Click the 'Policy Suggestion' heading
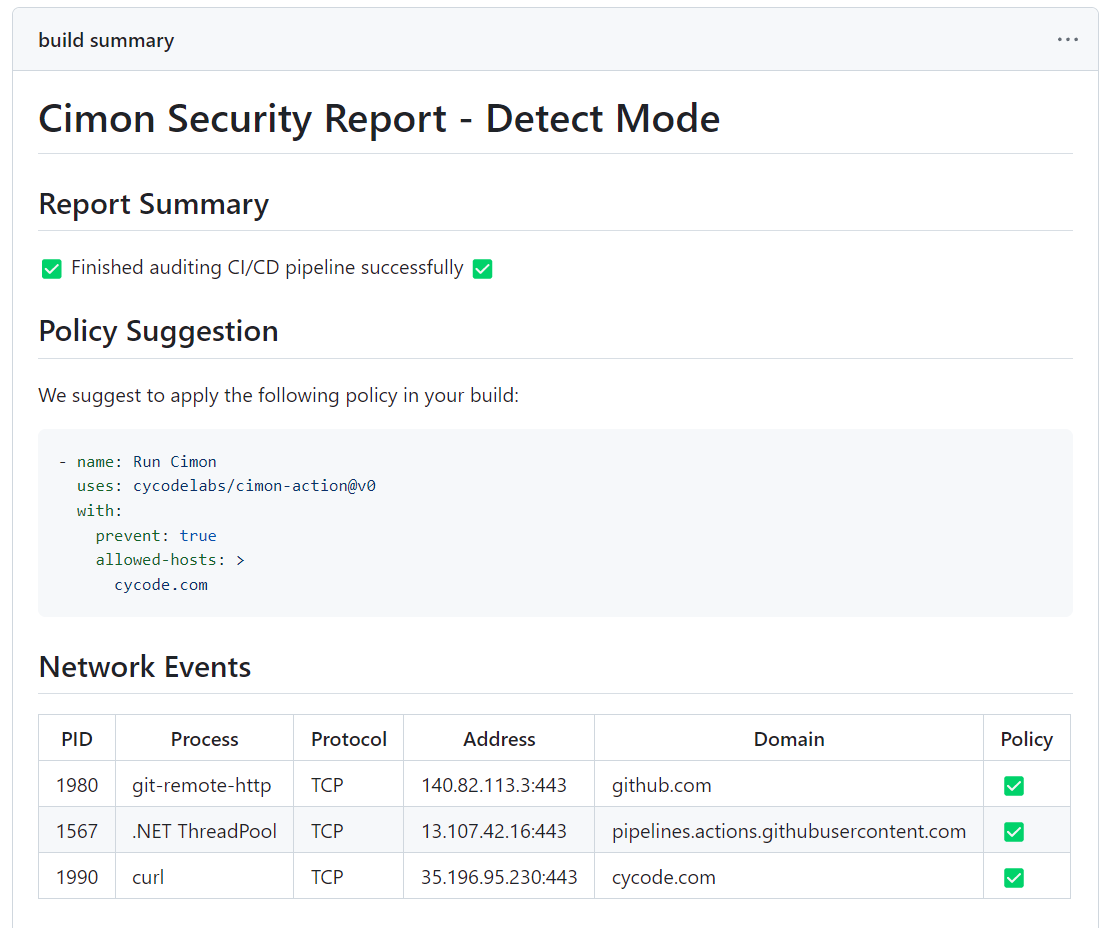Viewport: 1111px width, 928px height. pos(158,331)
